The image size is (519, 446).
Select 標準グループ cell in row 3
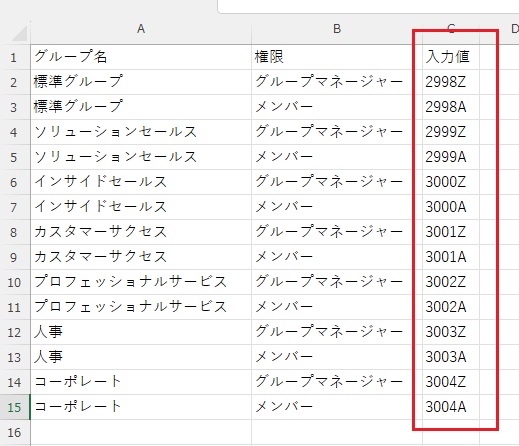tap(141, 107)
